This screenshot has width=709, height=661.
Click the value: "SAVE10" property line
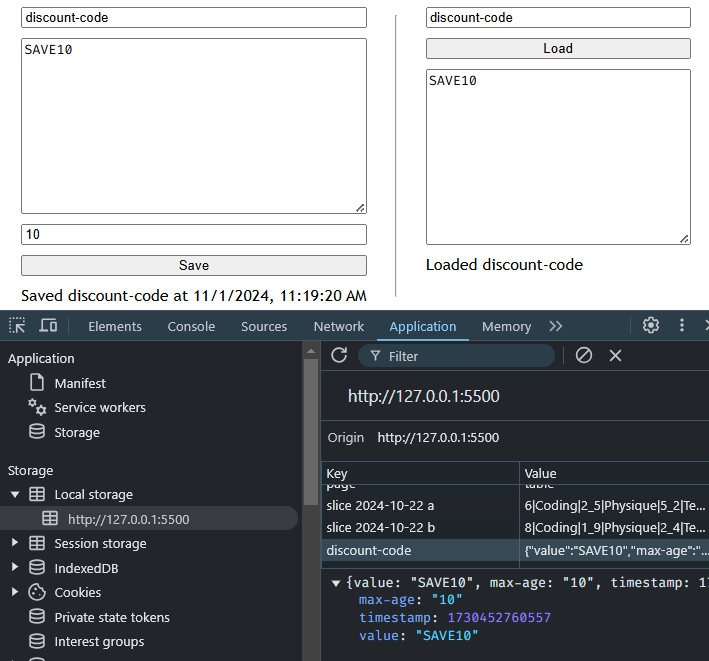pyautogui.click(x=418, y=636)
